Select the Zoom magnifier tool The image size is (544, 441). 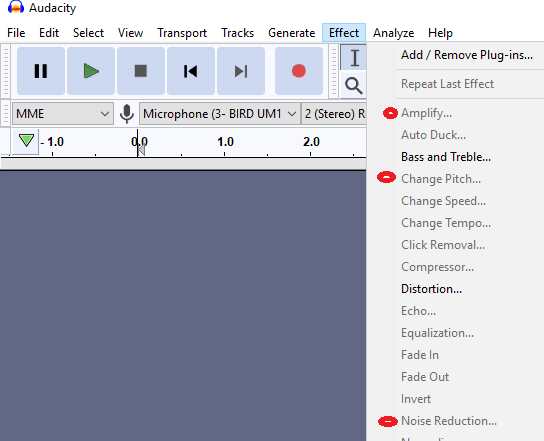tap(354, 86)
